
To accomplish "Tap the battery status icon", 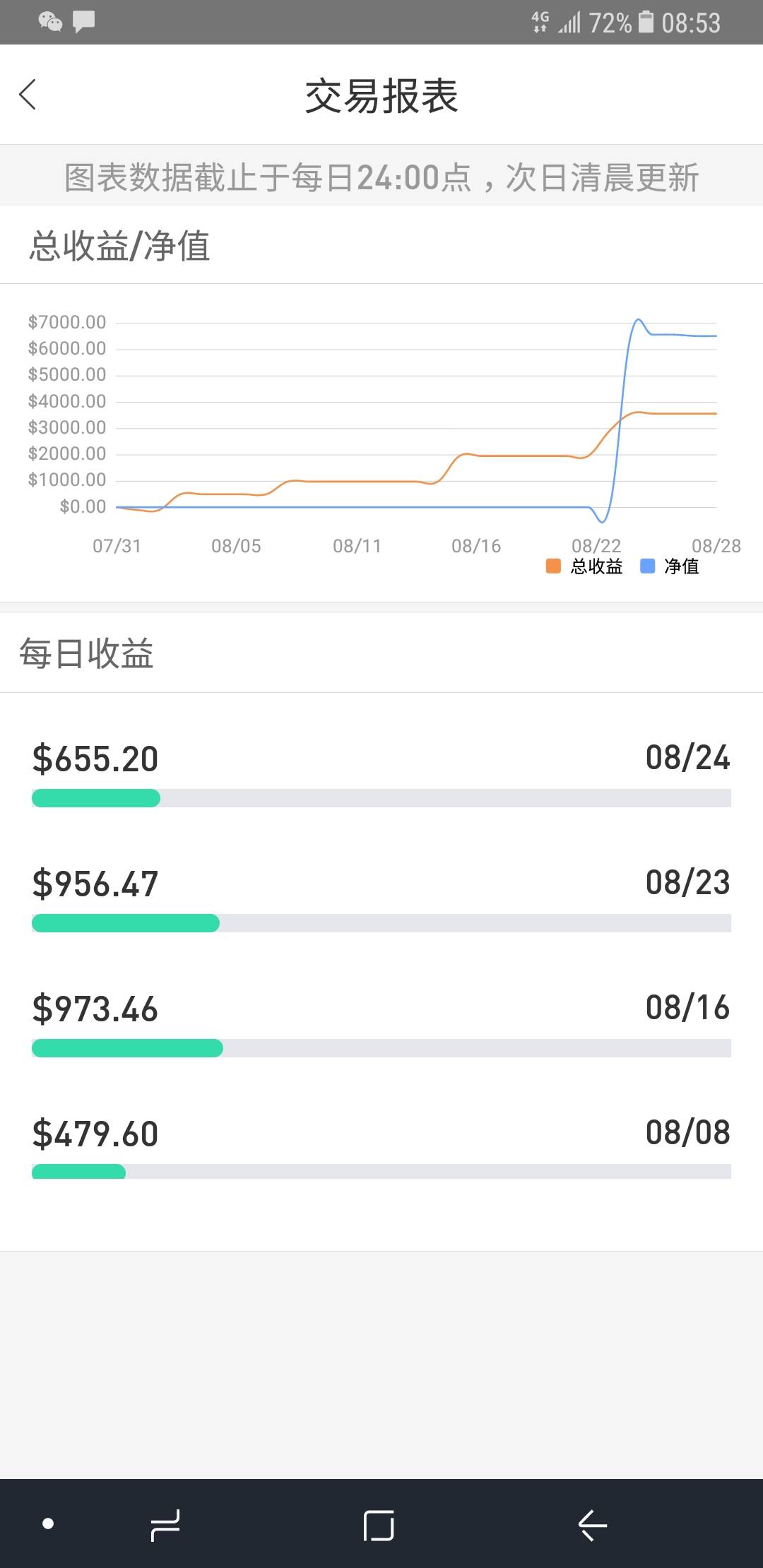I will 646,22.
